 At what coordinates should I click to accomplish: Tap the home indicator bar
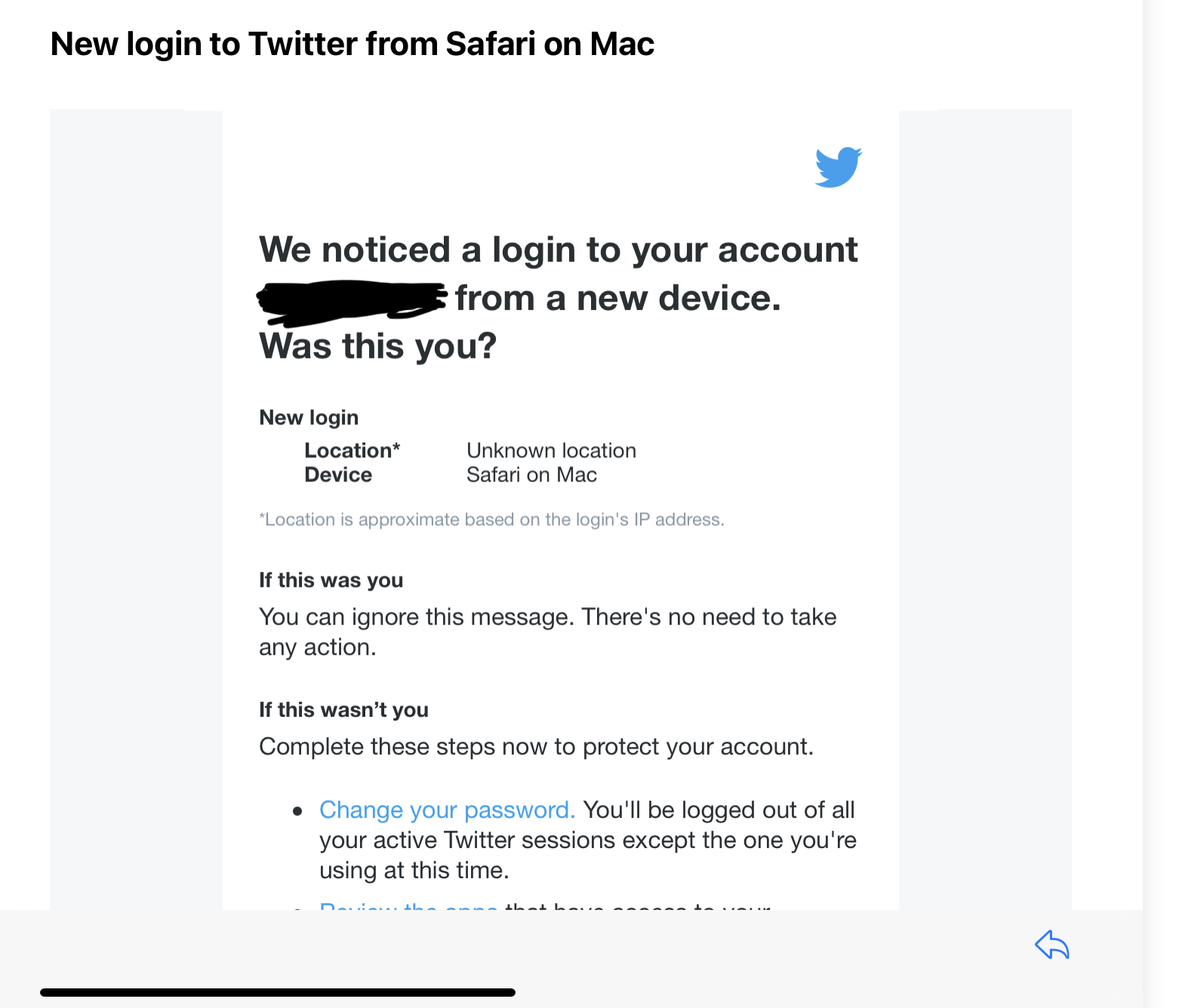pos(278,992)
